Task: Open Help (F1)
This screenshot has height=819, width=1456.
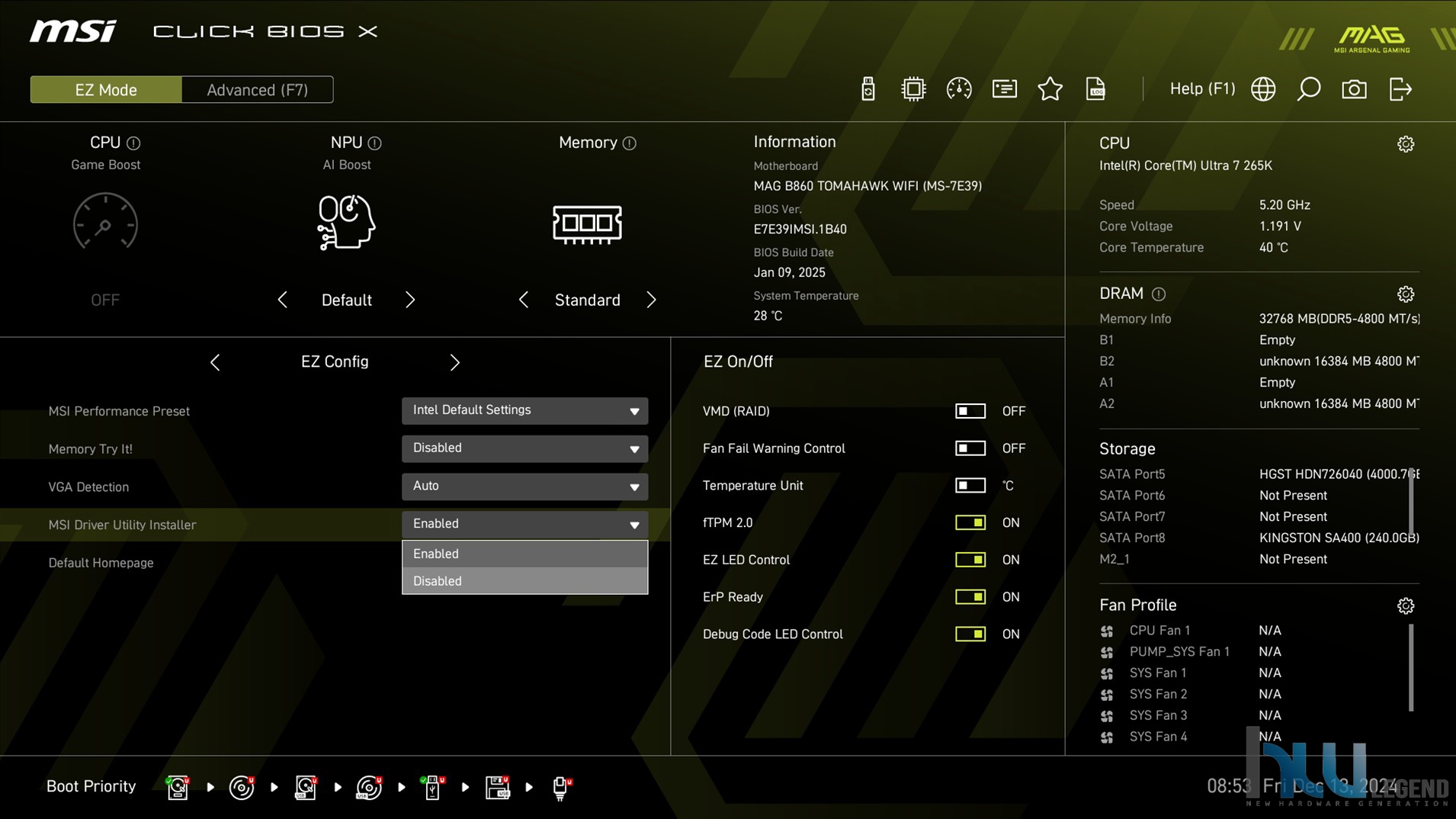Action: (x=1202, y=89)
